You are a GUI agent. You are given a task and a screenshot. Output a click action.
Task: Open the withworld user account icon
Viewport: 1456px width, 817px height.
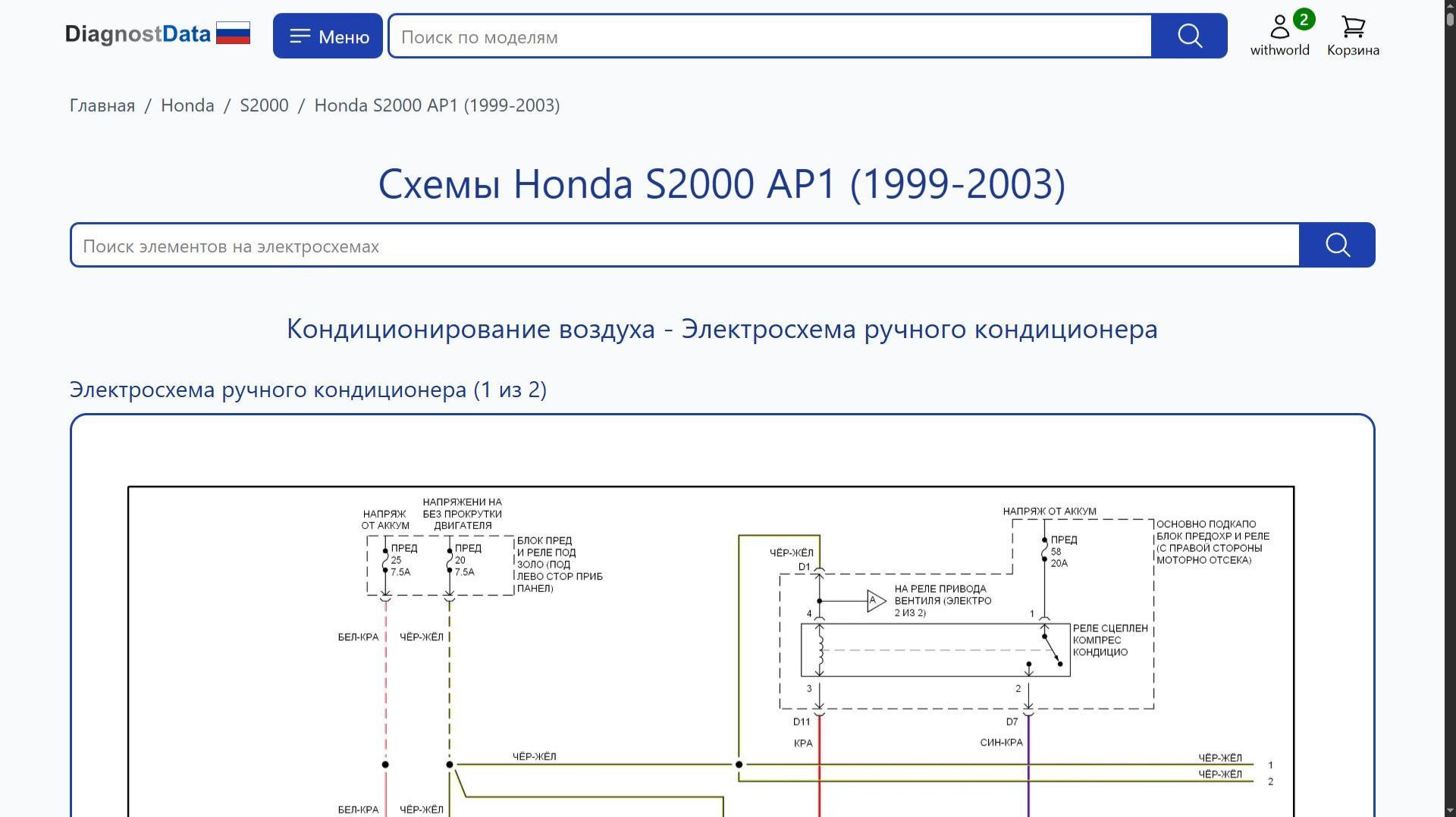pyautogui.click(x=1279, y=35)
